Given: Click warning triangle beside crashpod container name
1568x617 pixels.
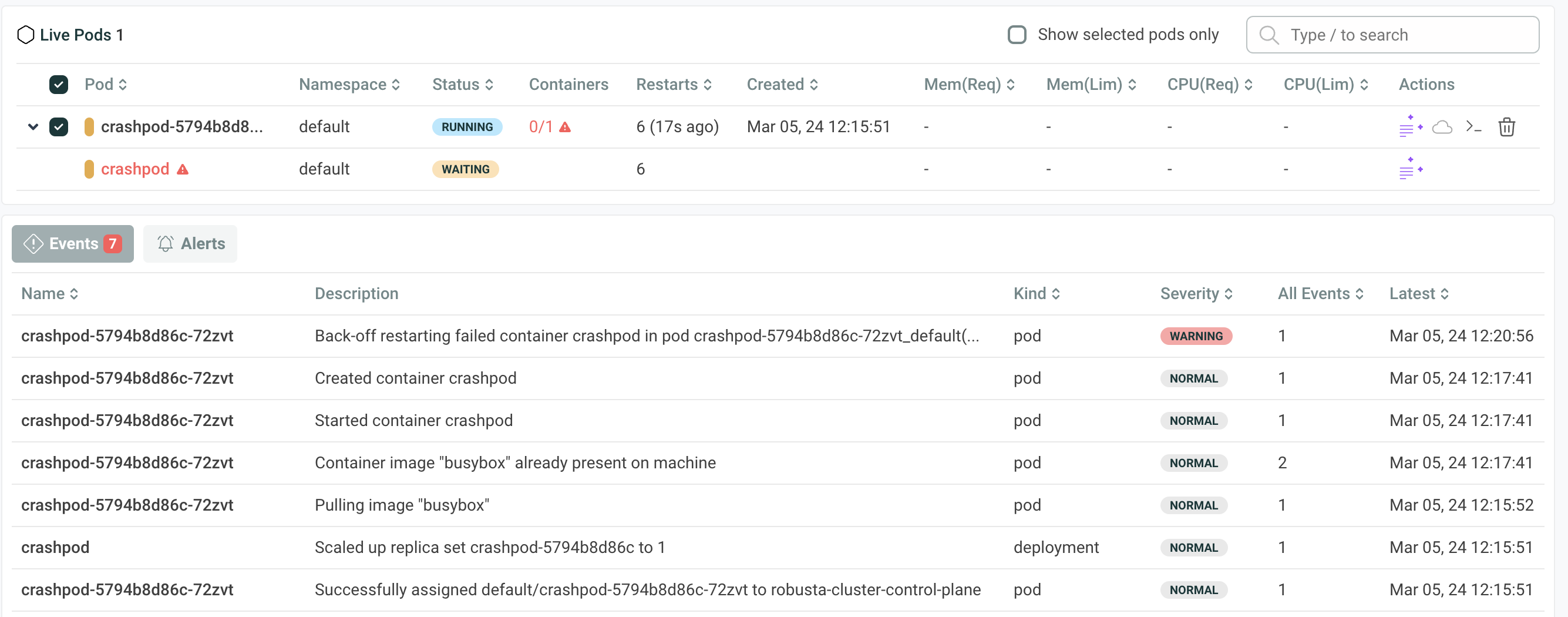Looking at the screenshot, I should [183, 169].
